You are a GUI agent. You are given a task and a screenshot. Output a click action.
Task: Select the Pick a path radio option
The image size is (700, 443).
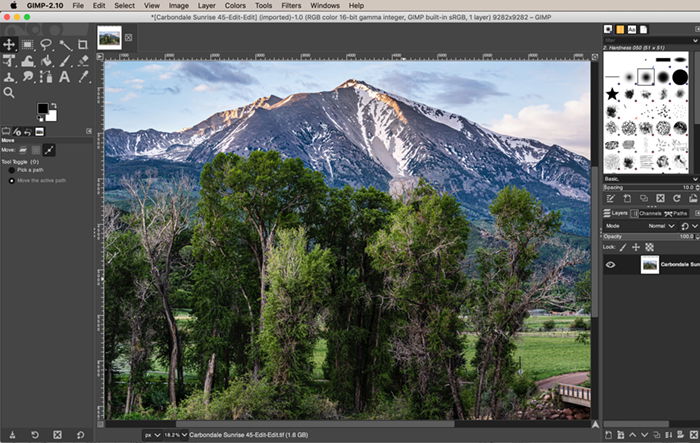coord(12,170)
